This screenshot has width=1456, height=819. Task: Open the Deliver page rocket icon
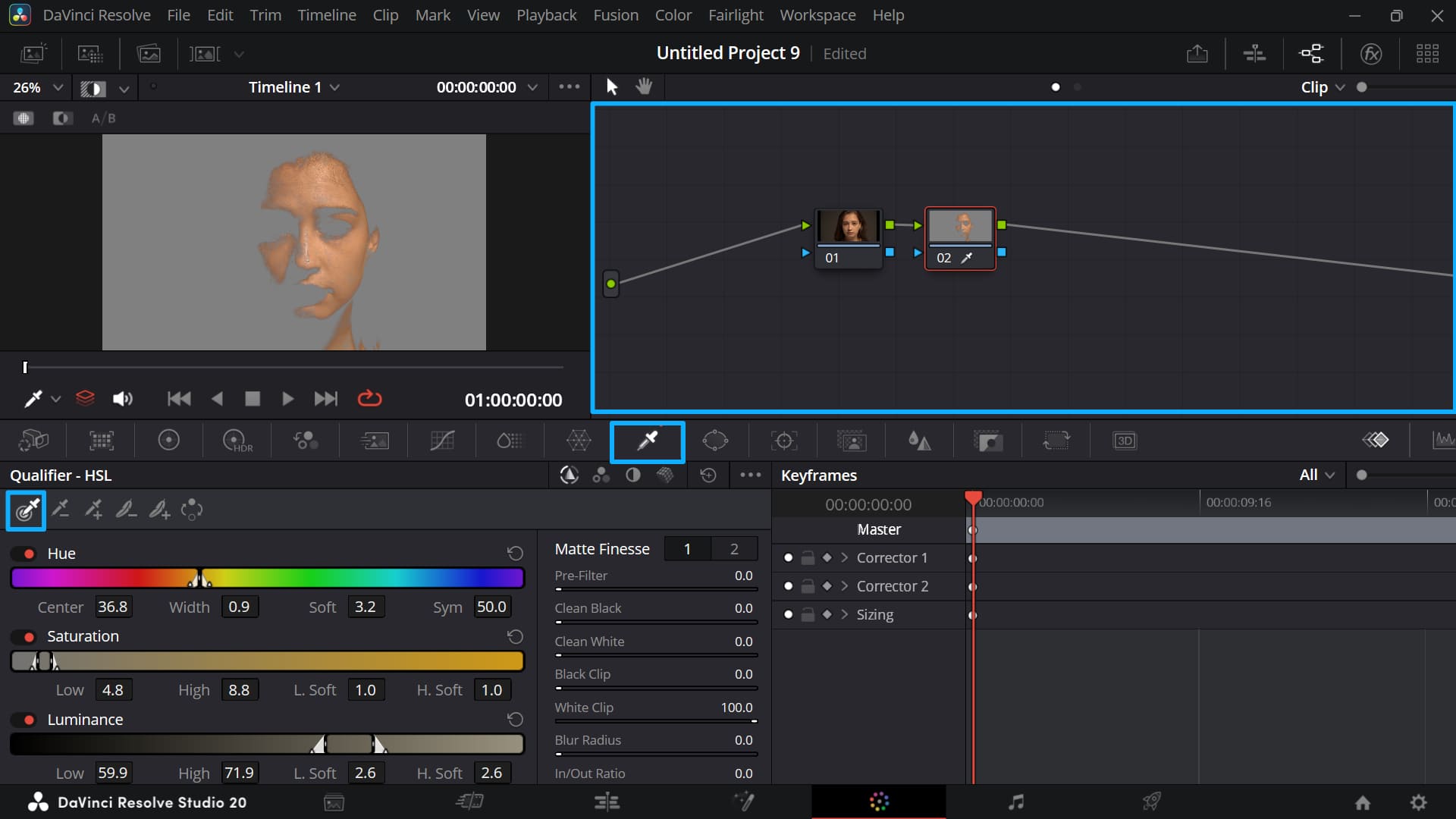[x=1150, y=802]
